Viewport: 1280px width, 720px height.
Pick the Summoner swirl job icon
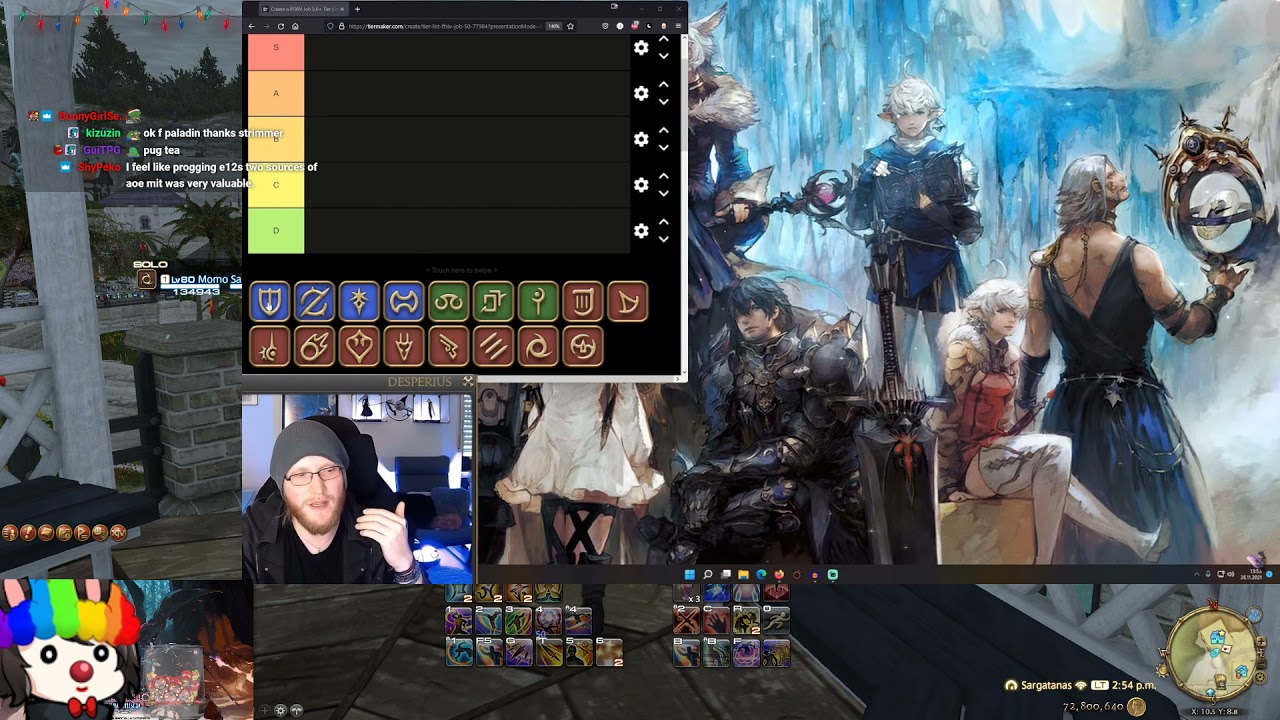click(538, 347)
